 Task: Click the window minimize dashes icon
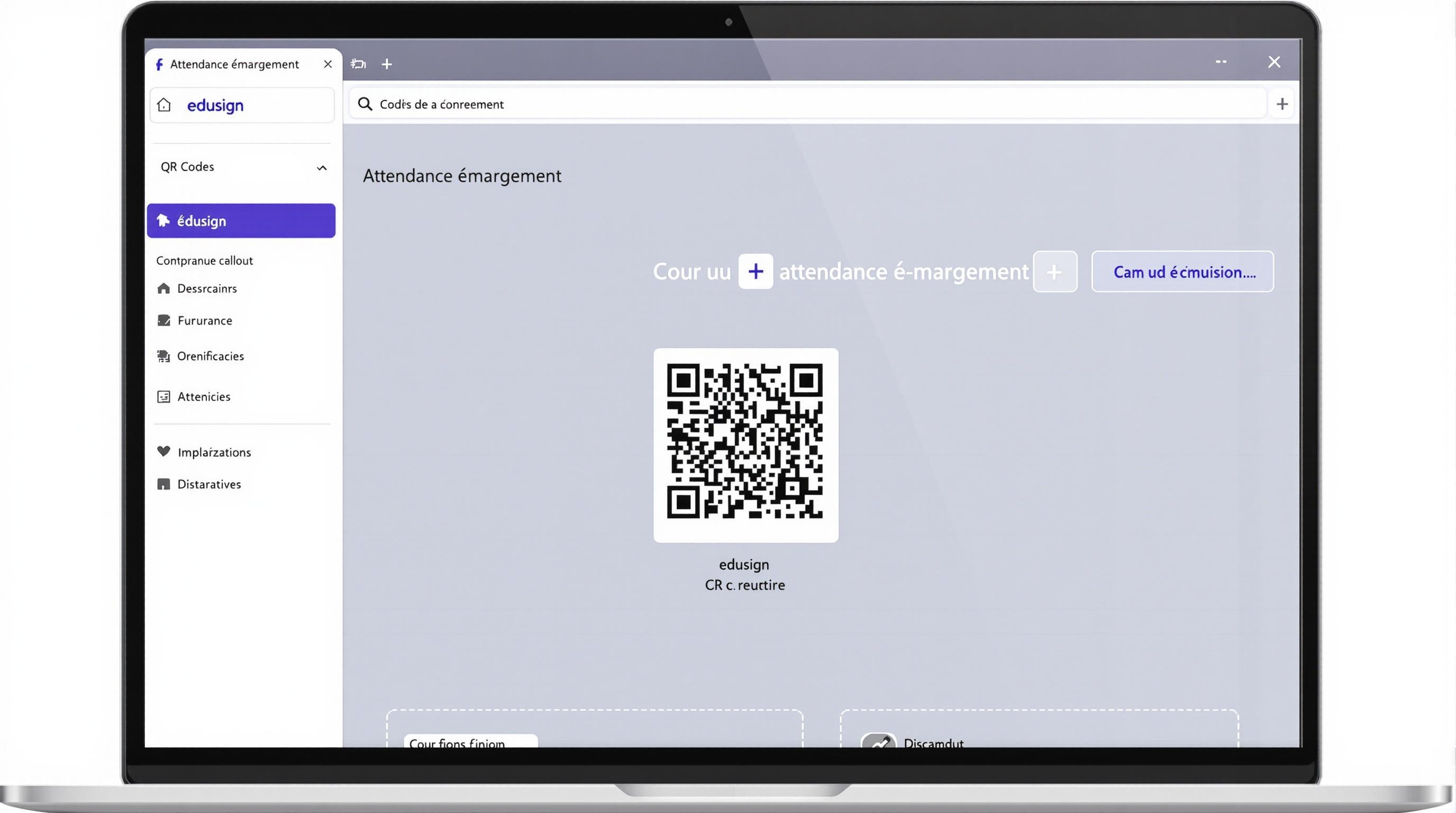click(x=1221, y=61)
